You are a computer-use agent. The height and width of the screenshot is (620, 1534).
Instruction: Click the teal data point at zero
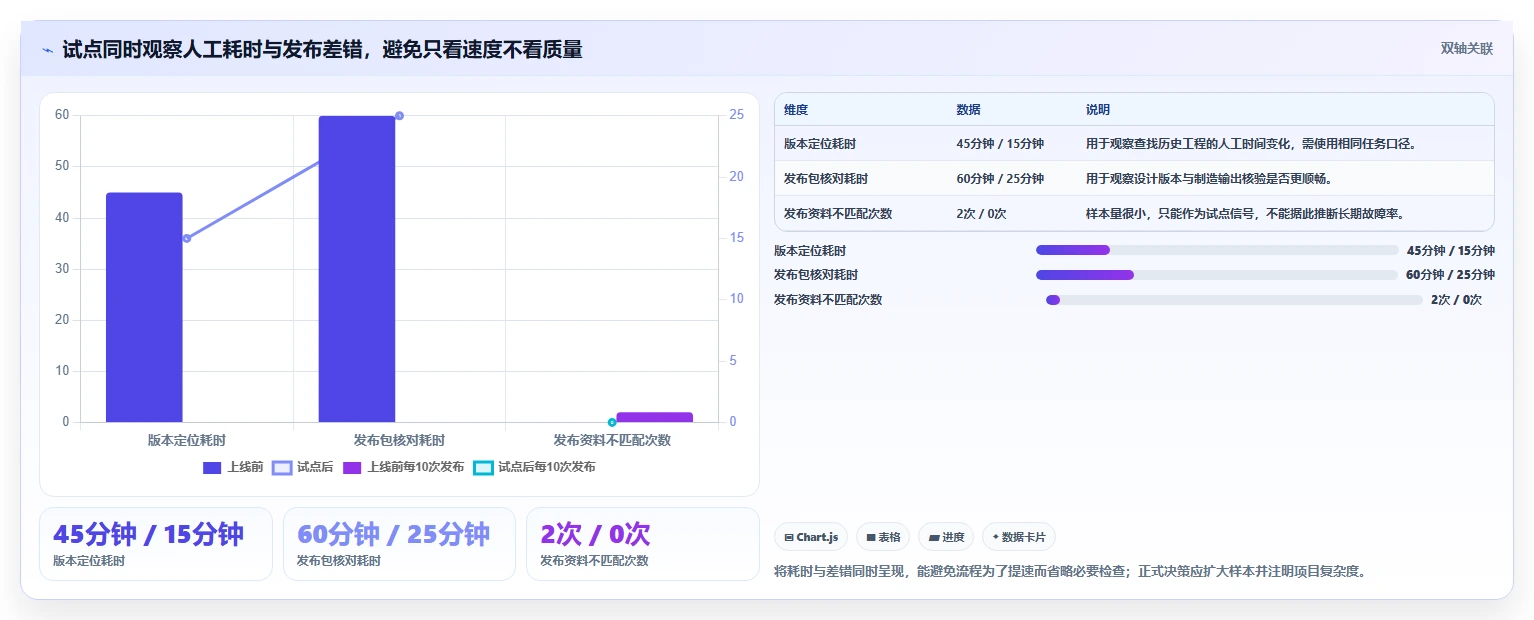(612, 422)
